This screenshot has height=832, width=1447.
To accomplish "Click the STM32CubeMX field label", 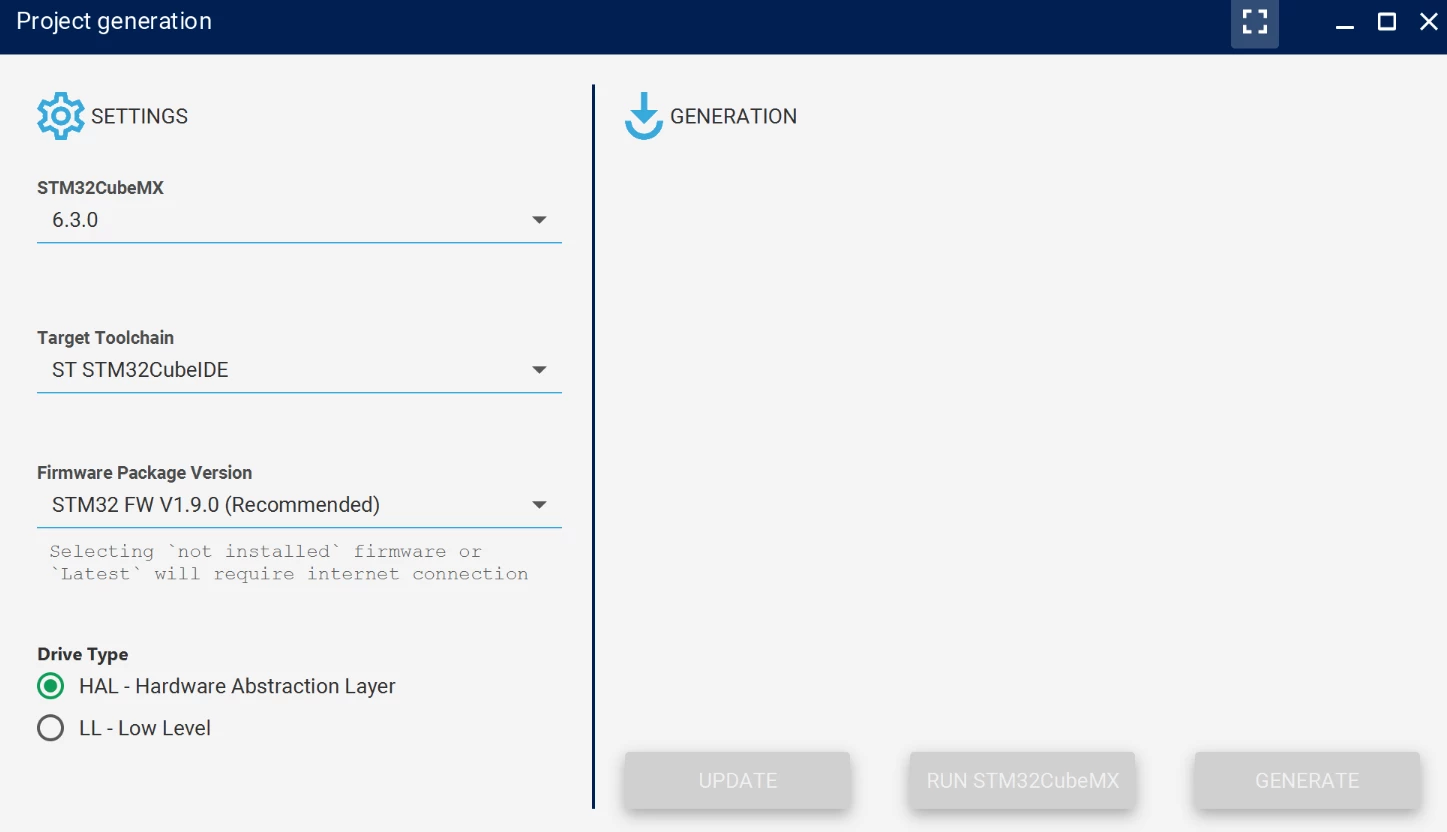I will 100,188.
